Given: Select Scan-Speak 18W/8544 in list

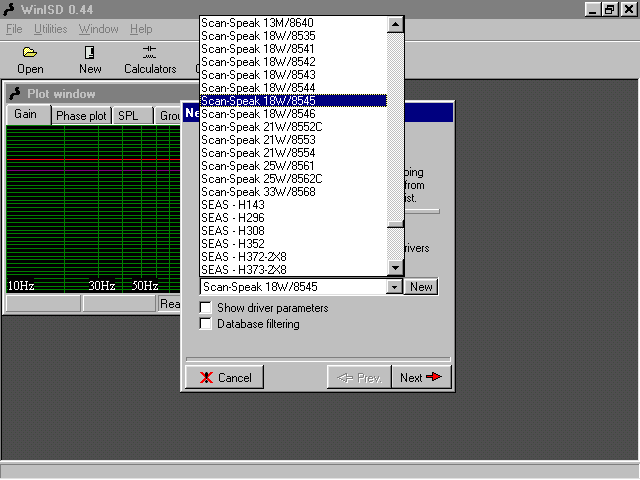Looking at the screenshot, I should (x=293, y=88).
